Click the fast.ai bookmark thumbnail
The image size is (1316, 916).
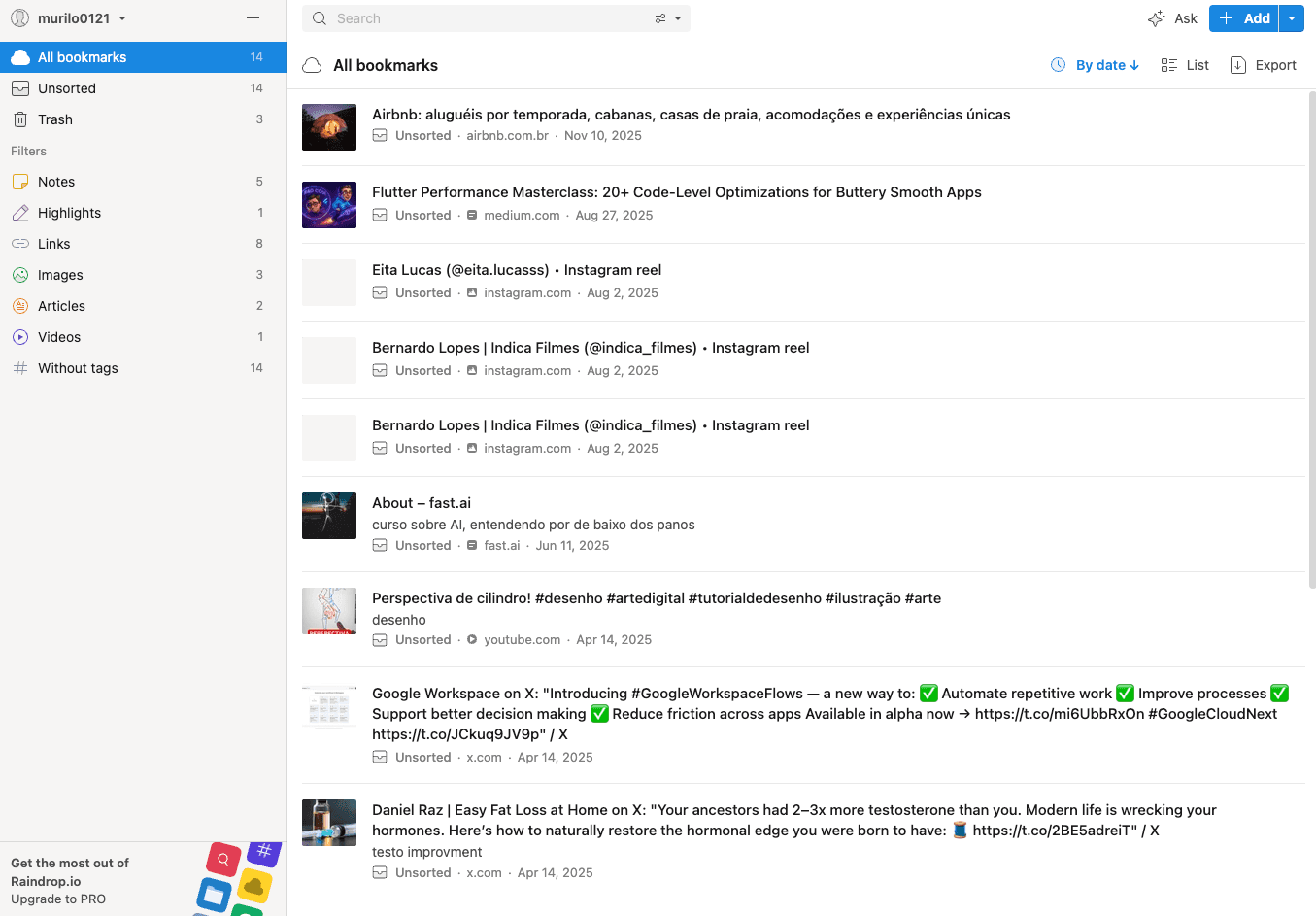pyautogui.click(x=329, y=516)
